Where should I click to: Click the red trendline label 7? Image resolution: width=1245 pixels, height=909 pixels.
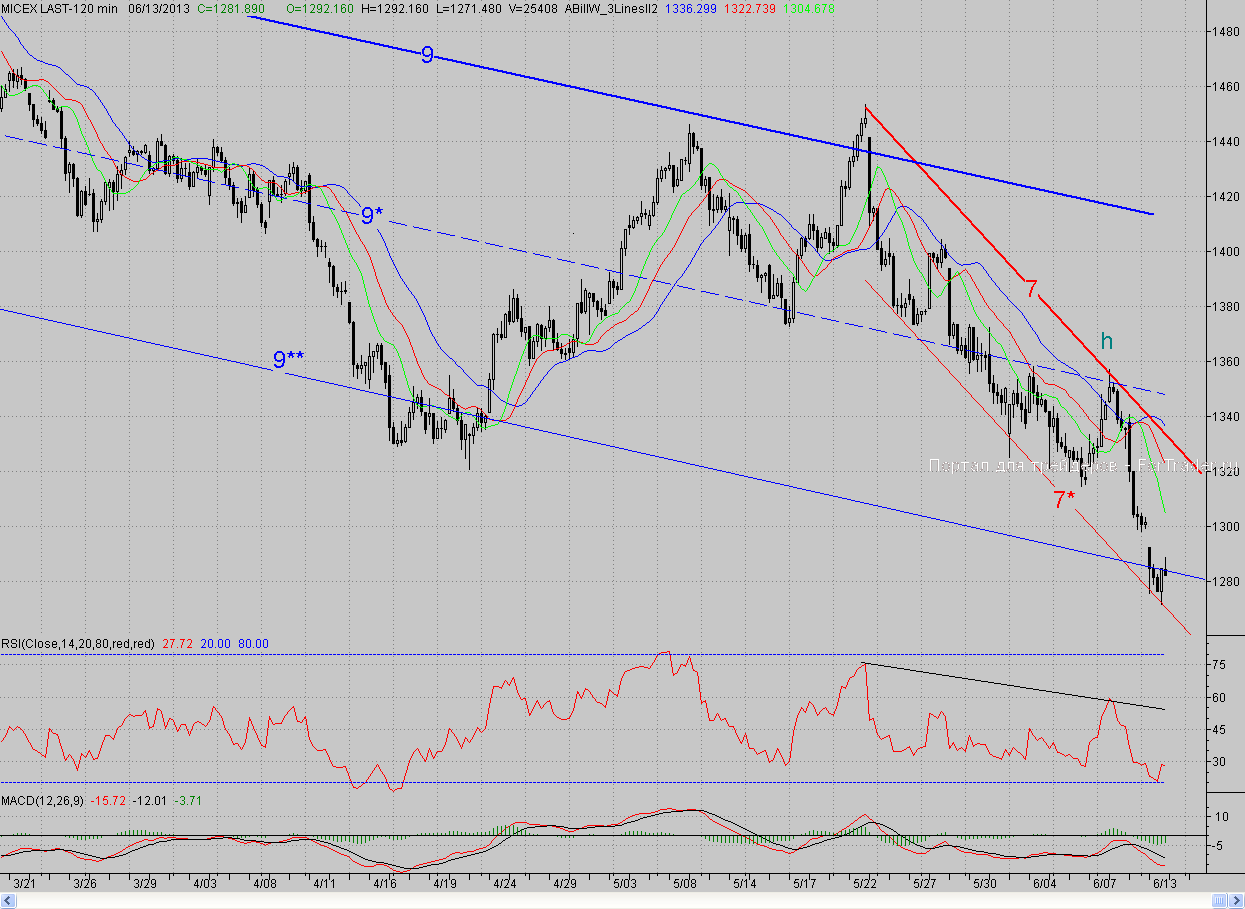click(x=1031, y=290)
